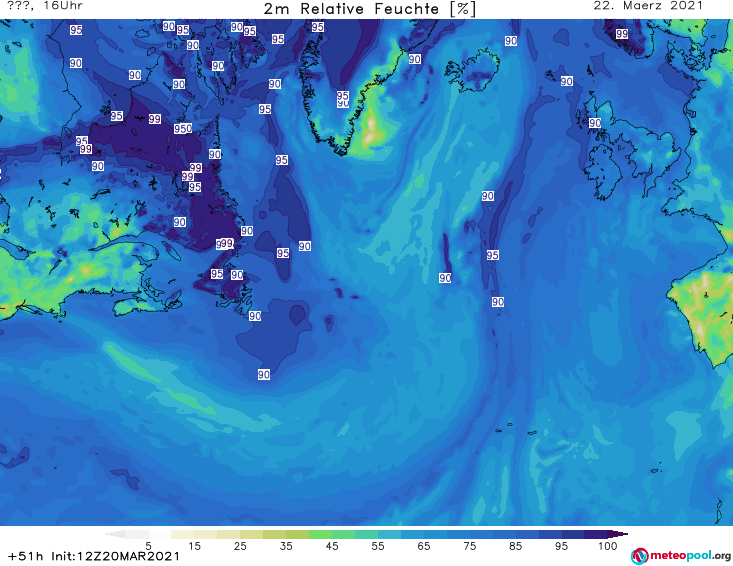This screenshot has height=566, width=733.
Task: Click the colorbar tick label '15'
Action: point(194,546)
